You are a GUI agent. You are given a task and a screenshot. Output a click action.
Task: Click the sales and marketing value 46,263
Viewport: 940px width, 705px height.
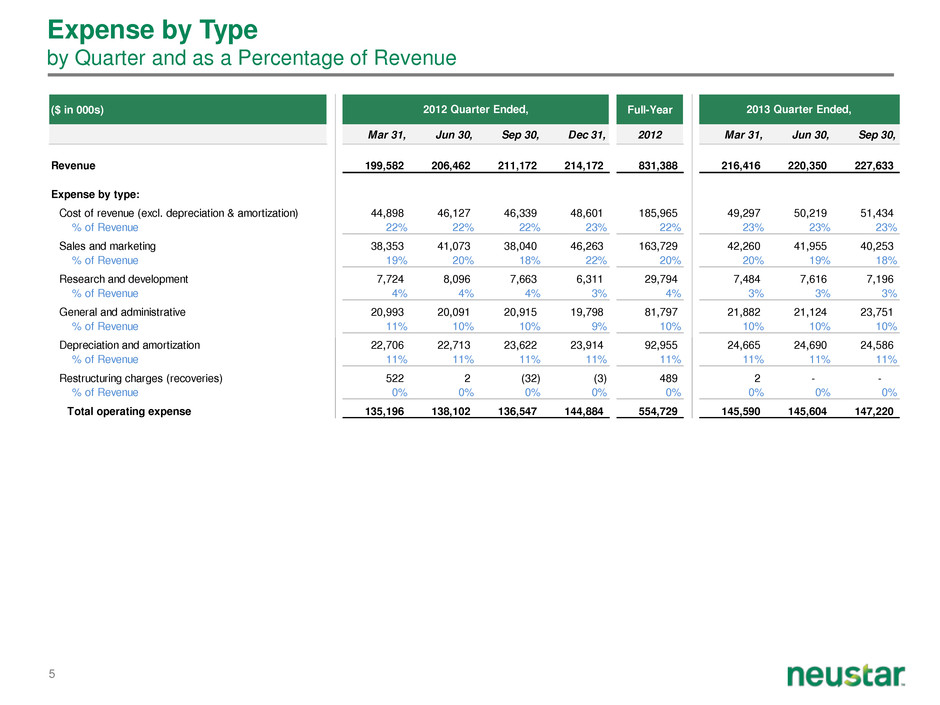(x=586, y=246)
